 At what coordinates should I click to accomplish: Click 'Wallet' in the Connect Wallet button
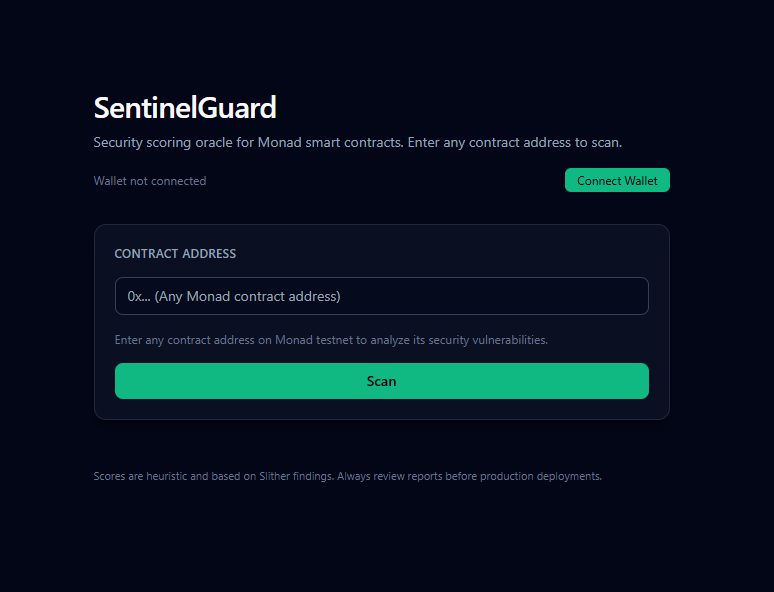click(x=641, y=181)
